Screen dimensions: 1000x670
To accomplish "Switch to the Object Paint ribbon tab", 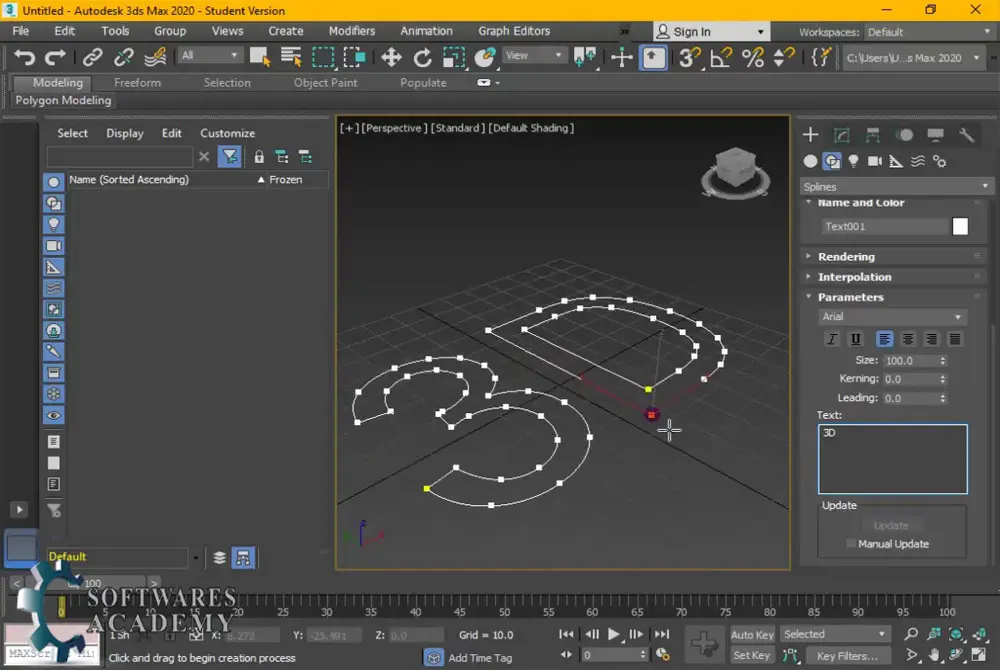I will click(325, 83).
